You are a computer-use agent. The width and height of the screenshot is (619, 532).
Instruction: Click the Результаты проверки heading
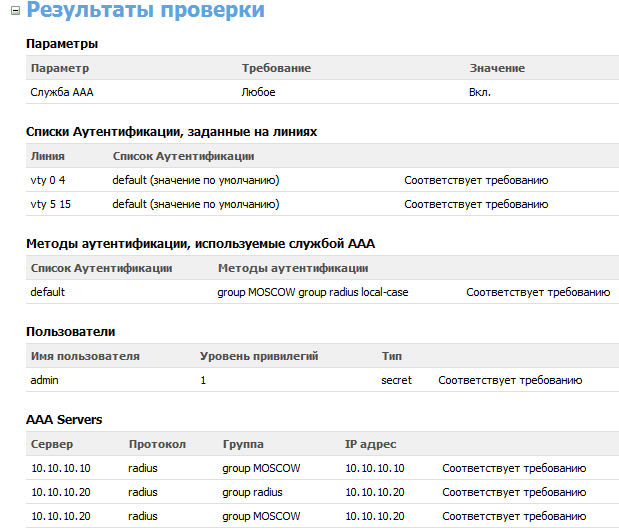[x=146, y=12]
